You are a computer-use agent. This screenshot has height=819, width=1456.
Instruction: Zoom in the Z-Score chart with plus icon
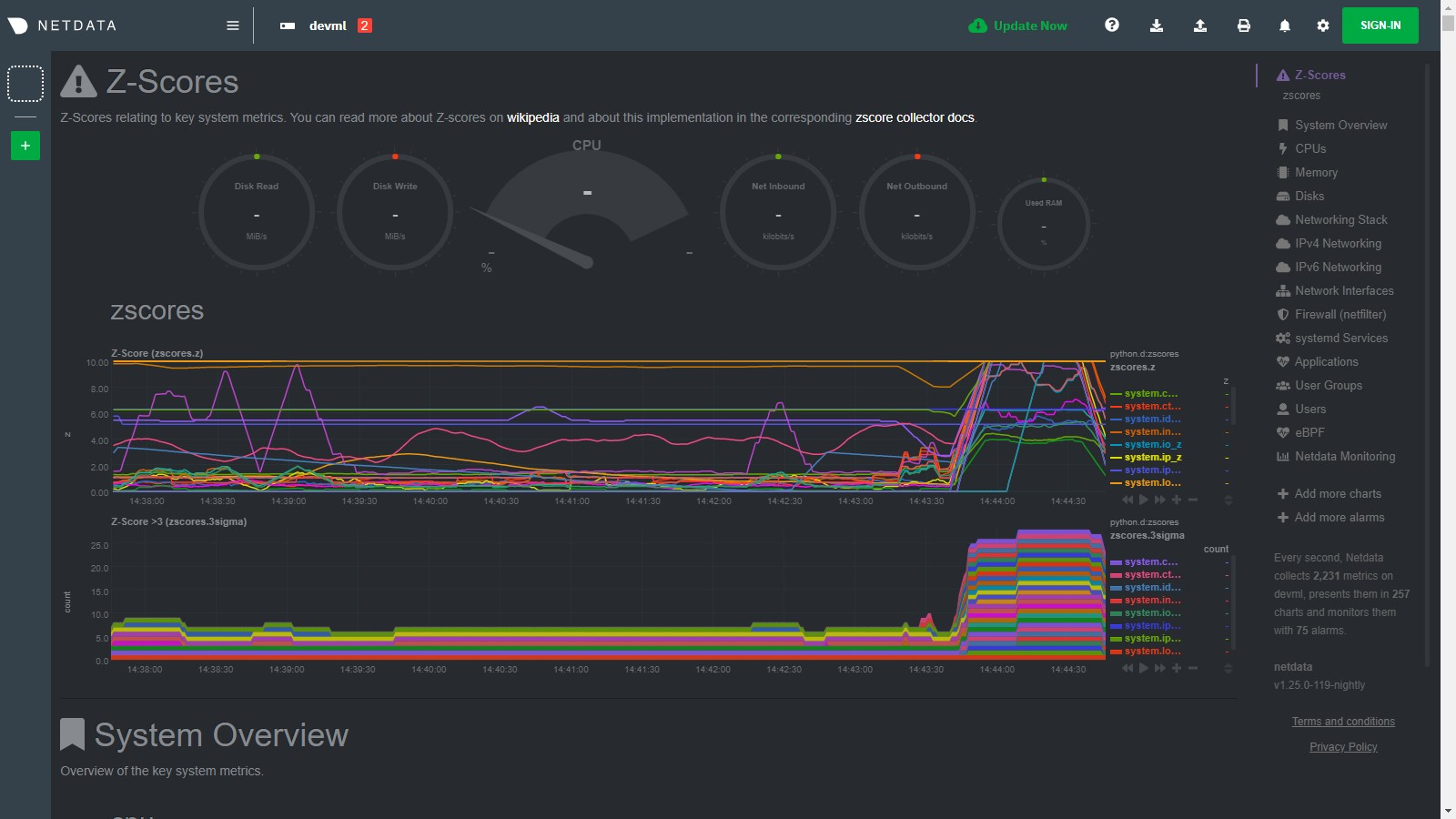tap(1177, 500)
